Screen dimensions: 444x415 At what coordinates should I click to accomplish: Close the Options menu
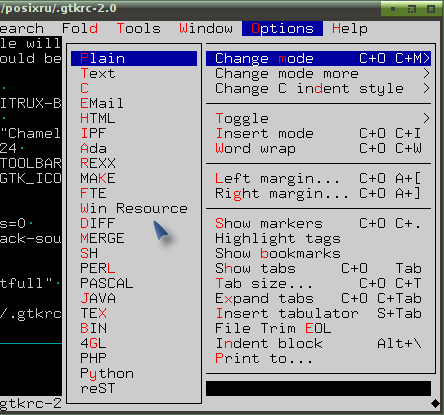tap(282, 28)
